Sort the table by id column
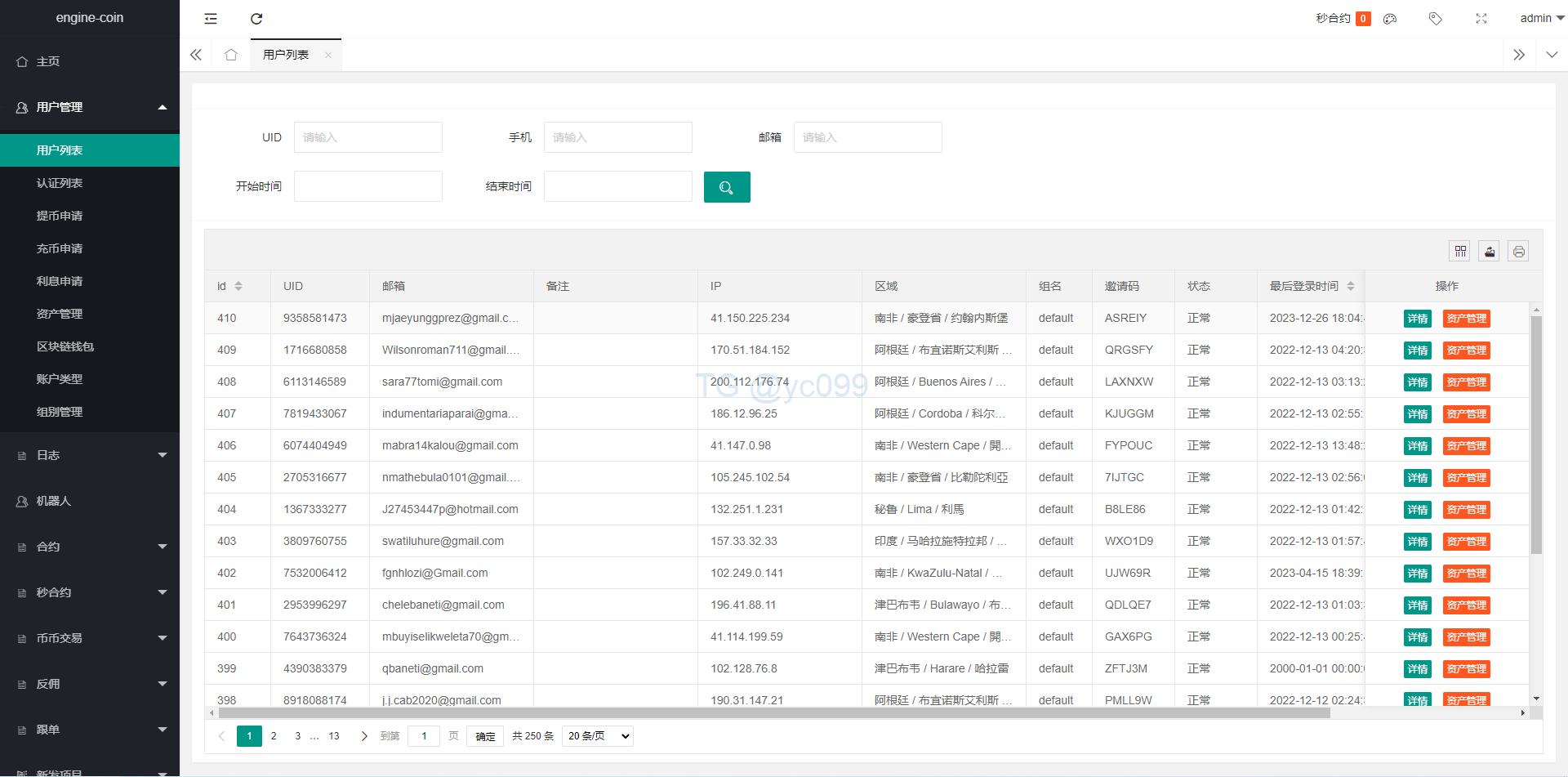 coord(238,286)
